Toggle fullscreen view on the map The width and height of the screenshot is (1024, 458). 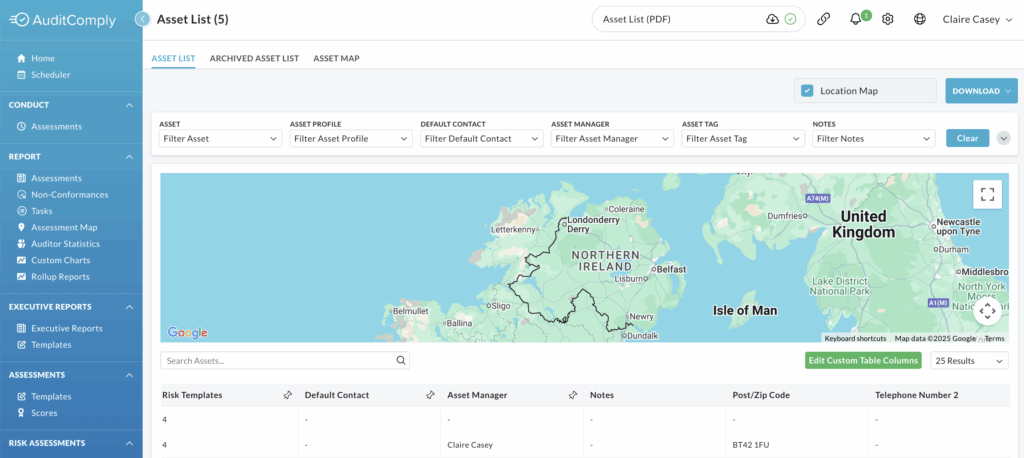[x=987, y=194]
